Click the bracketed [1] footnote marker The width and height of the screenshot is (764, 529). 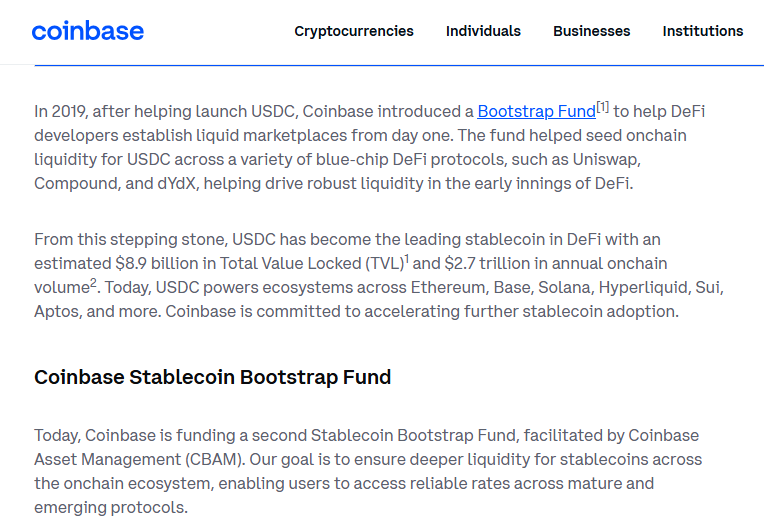click(x=603, y=107)
